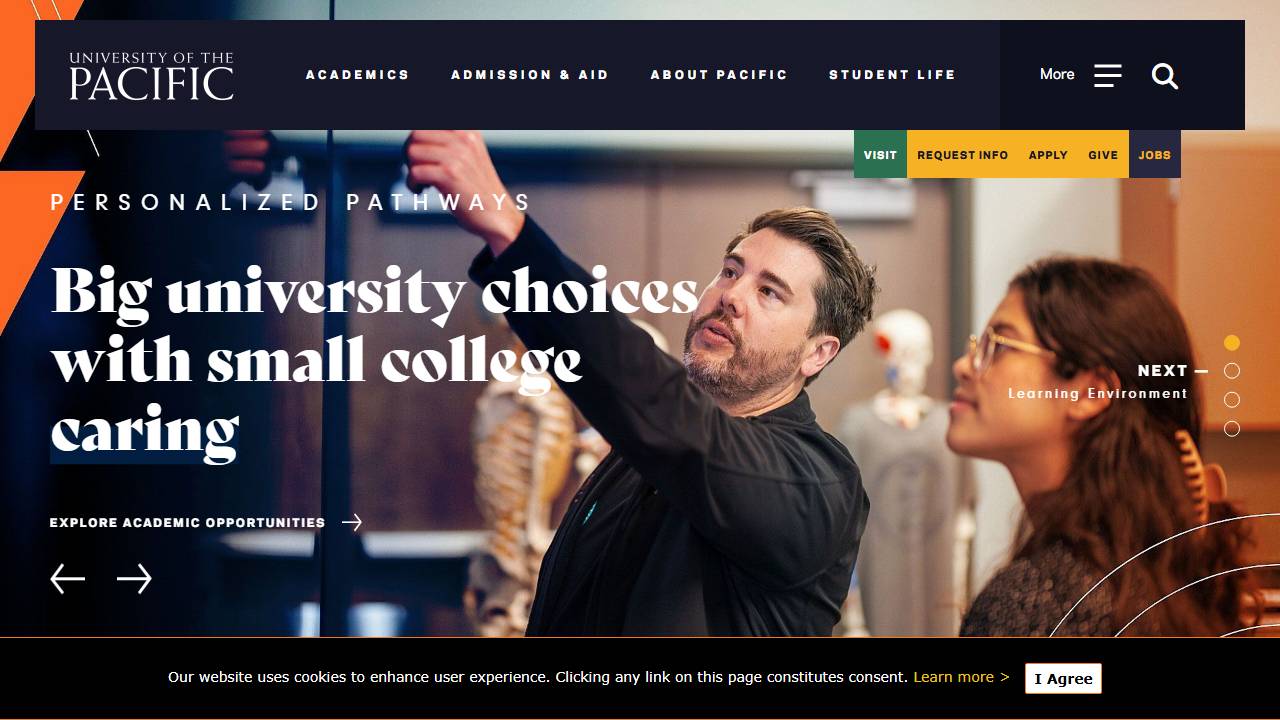Open the search magnifier icon
Viewport: 1280px width, 720px height.
pos(1165,76)
